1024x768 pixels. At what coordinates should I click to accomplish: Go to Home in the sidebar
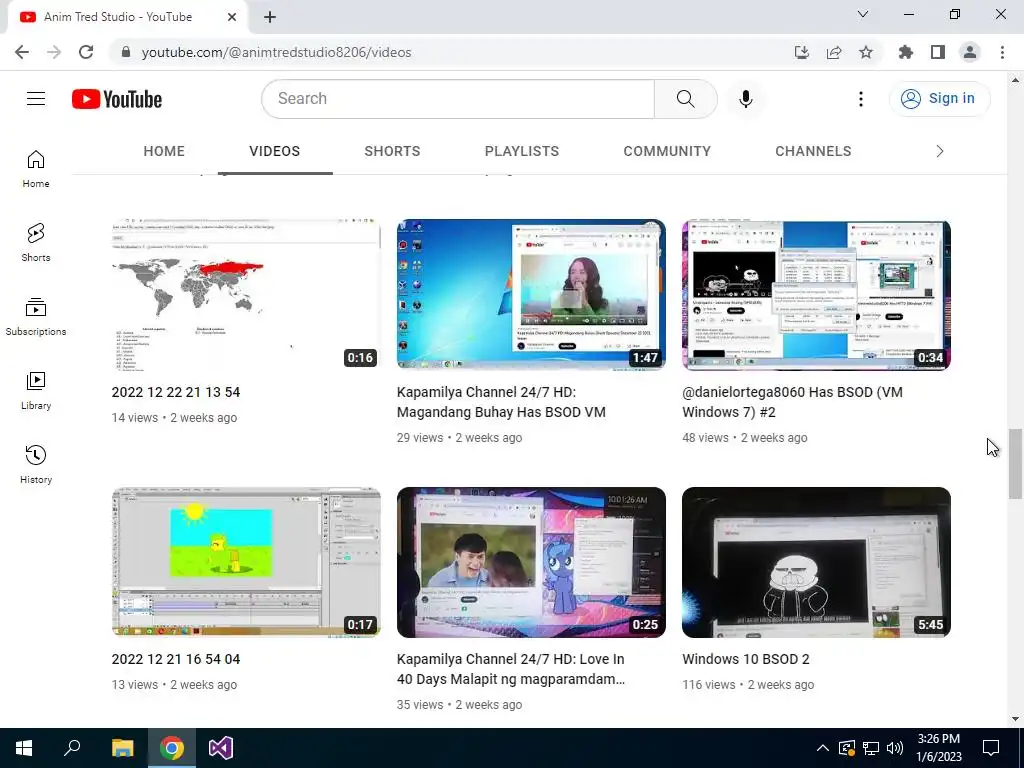click(x=36, y=168)
